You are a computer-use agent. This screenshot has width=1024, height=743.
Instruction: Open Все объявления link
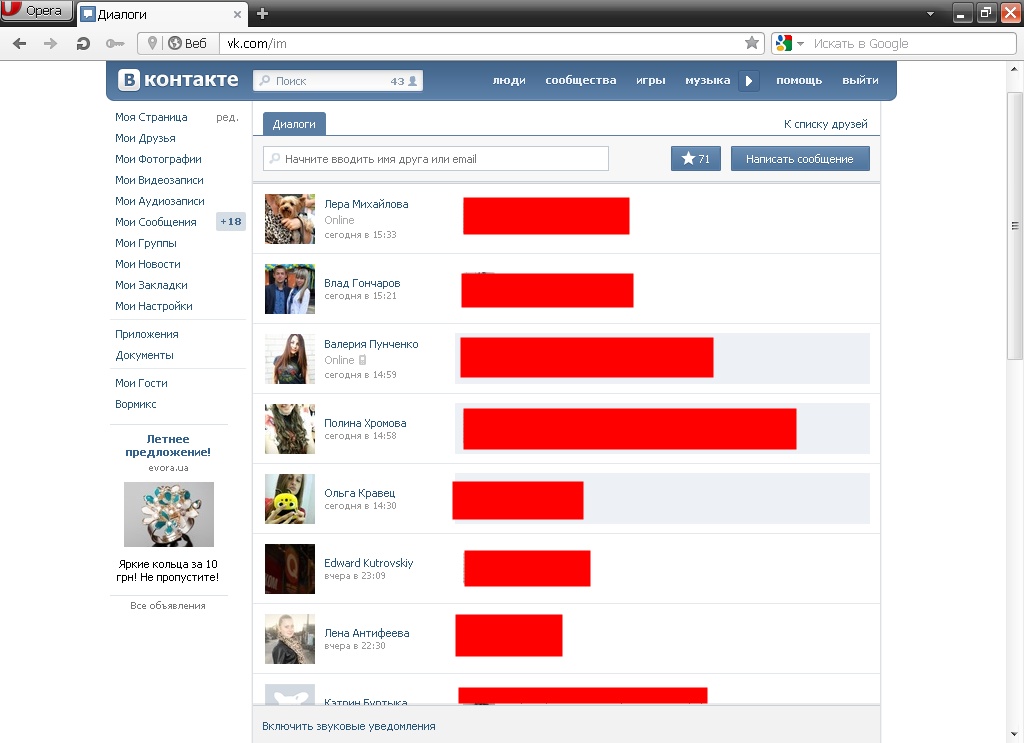(168, 605)
